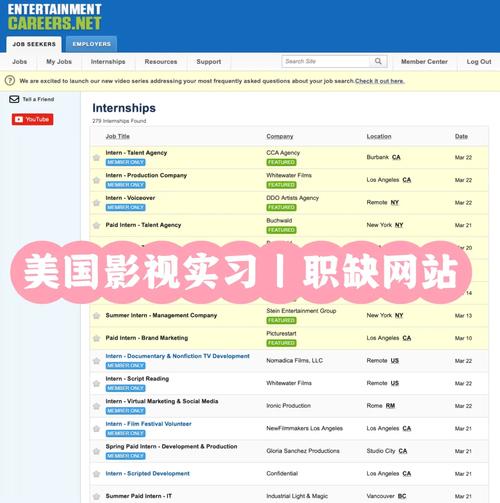Click company name Nomadica Films, LLC

click(x=295, y=361)
